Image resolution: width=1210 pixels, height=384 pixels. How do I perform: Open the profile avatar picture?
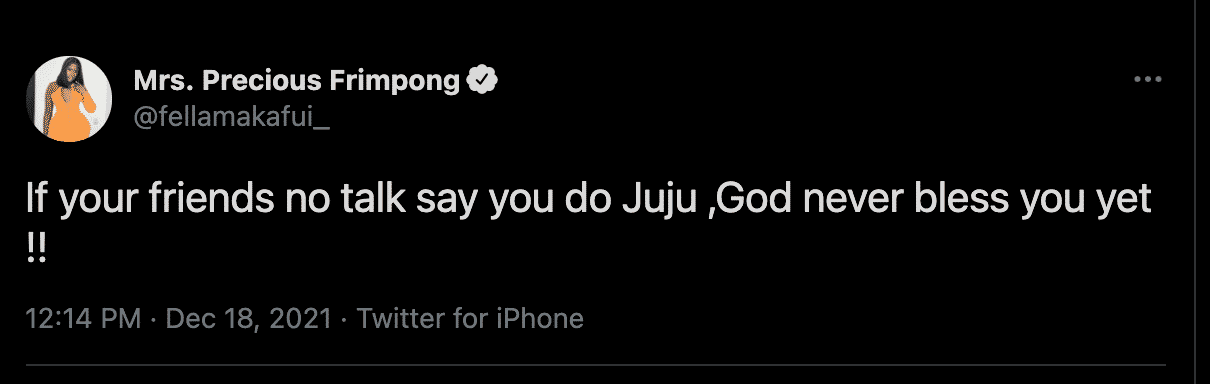68,99
